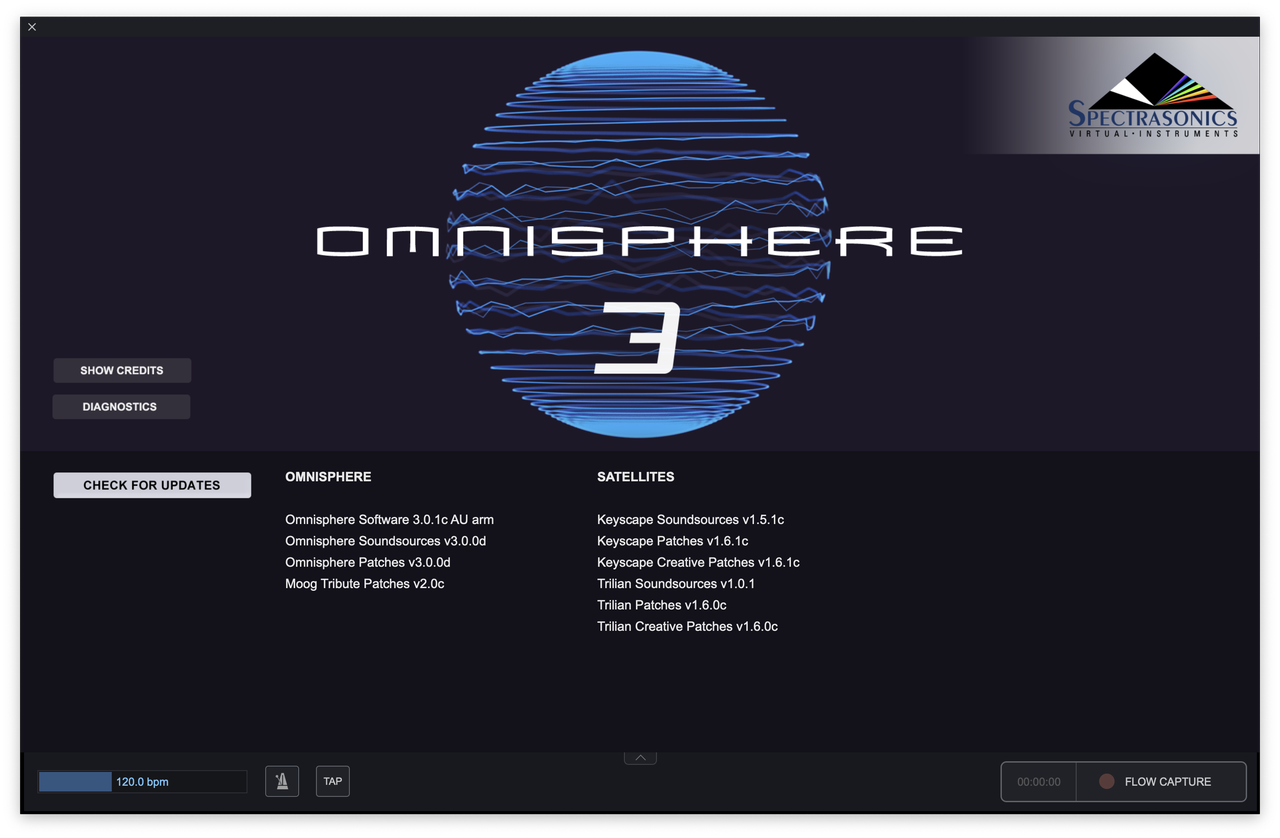The image size is (1280, 838).
Task: Tap tempo with the TAP button
Action: (333, 781)
